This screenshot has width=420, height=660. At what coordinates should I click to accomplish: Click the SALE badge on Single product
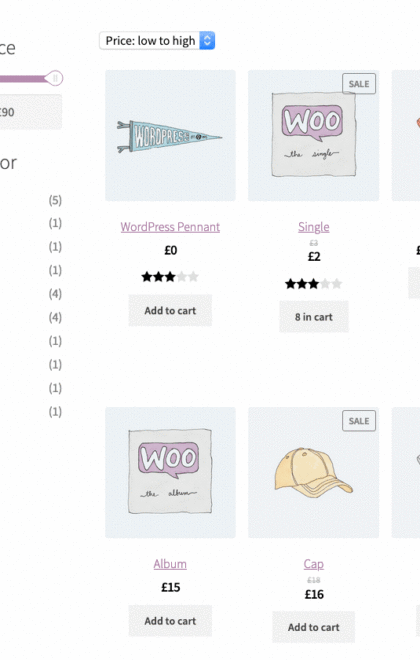[x=359, y=84]
